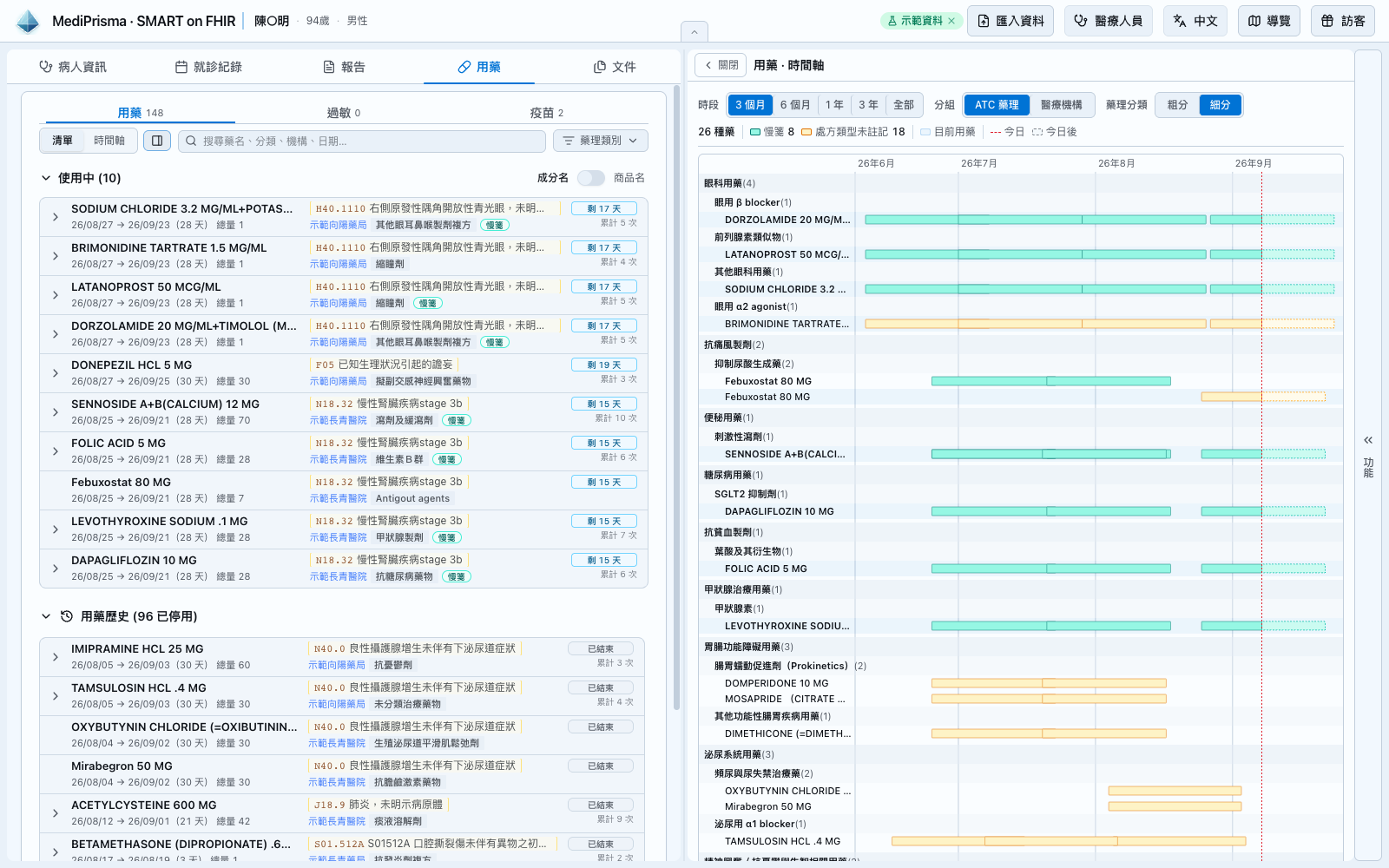This screenshot has width=1389, height=868.
Task: Select the 胃腸功能障礙用藥(3) group heading
Action: [x=748, y=647]
